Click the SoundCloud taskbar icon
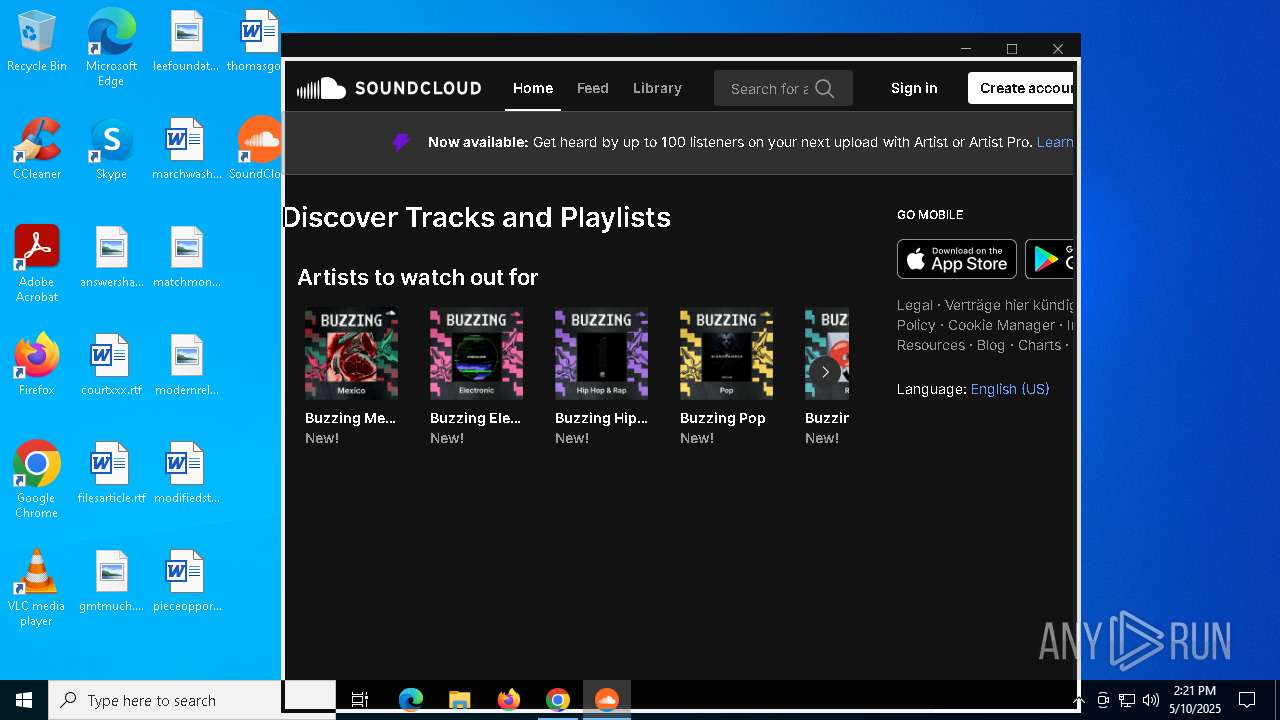 tap(607, 700)
